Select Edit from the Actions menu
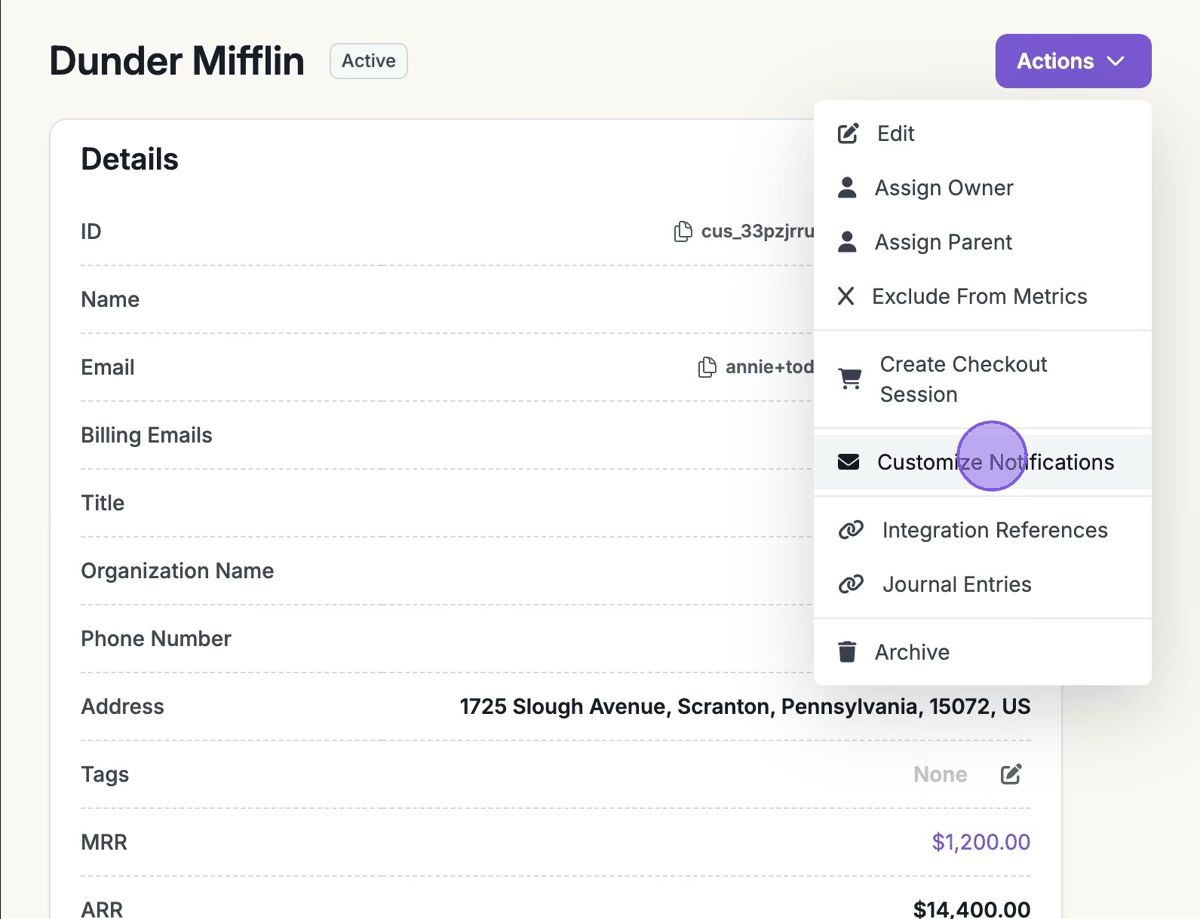The width and height of the screenshot is (1200, 919). [x=983, y=133]
